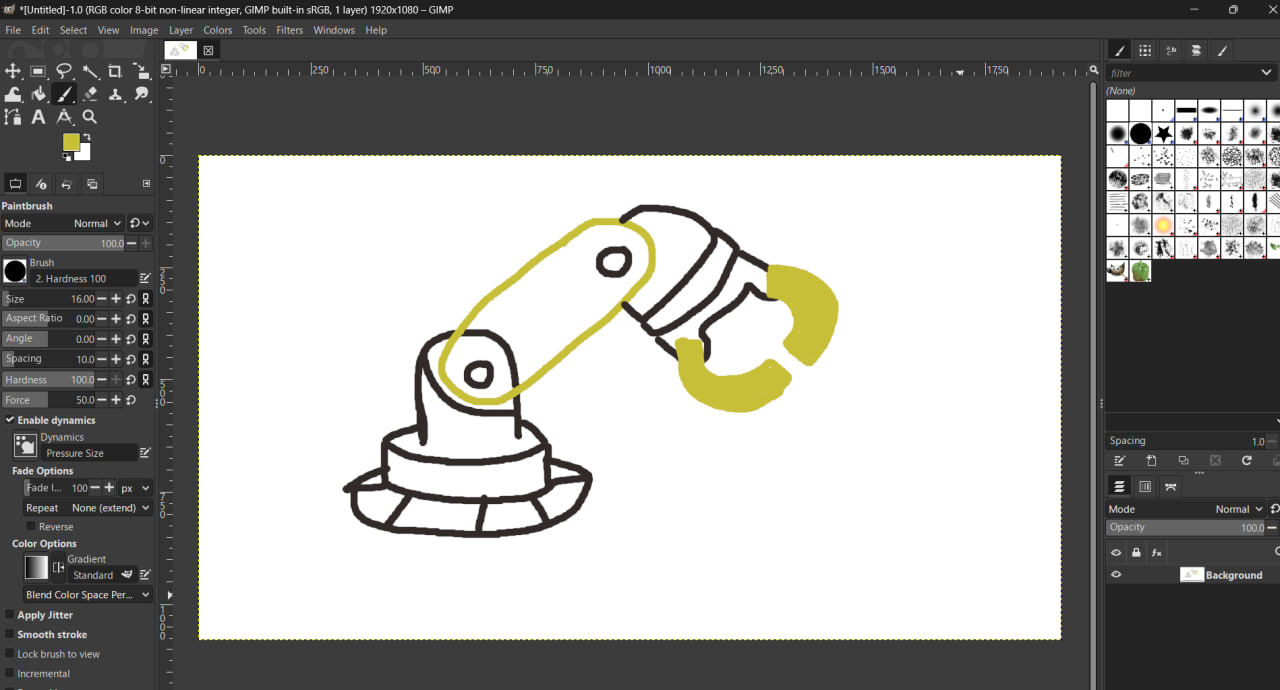This screenshot has width=1280, height=690.
Task: Increase brush Size with plus button
Action: [116, 299]
